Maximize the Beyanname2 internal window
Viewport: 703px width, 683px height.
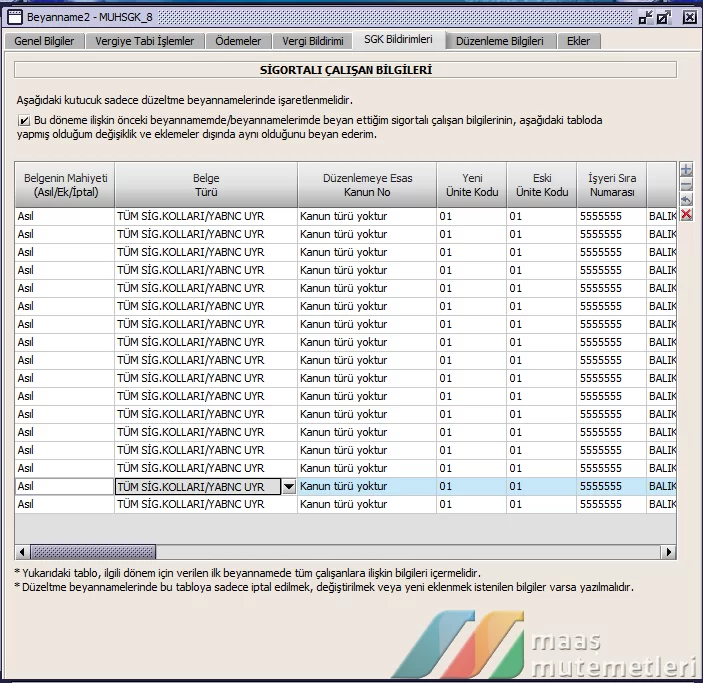tap(663, 17)
